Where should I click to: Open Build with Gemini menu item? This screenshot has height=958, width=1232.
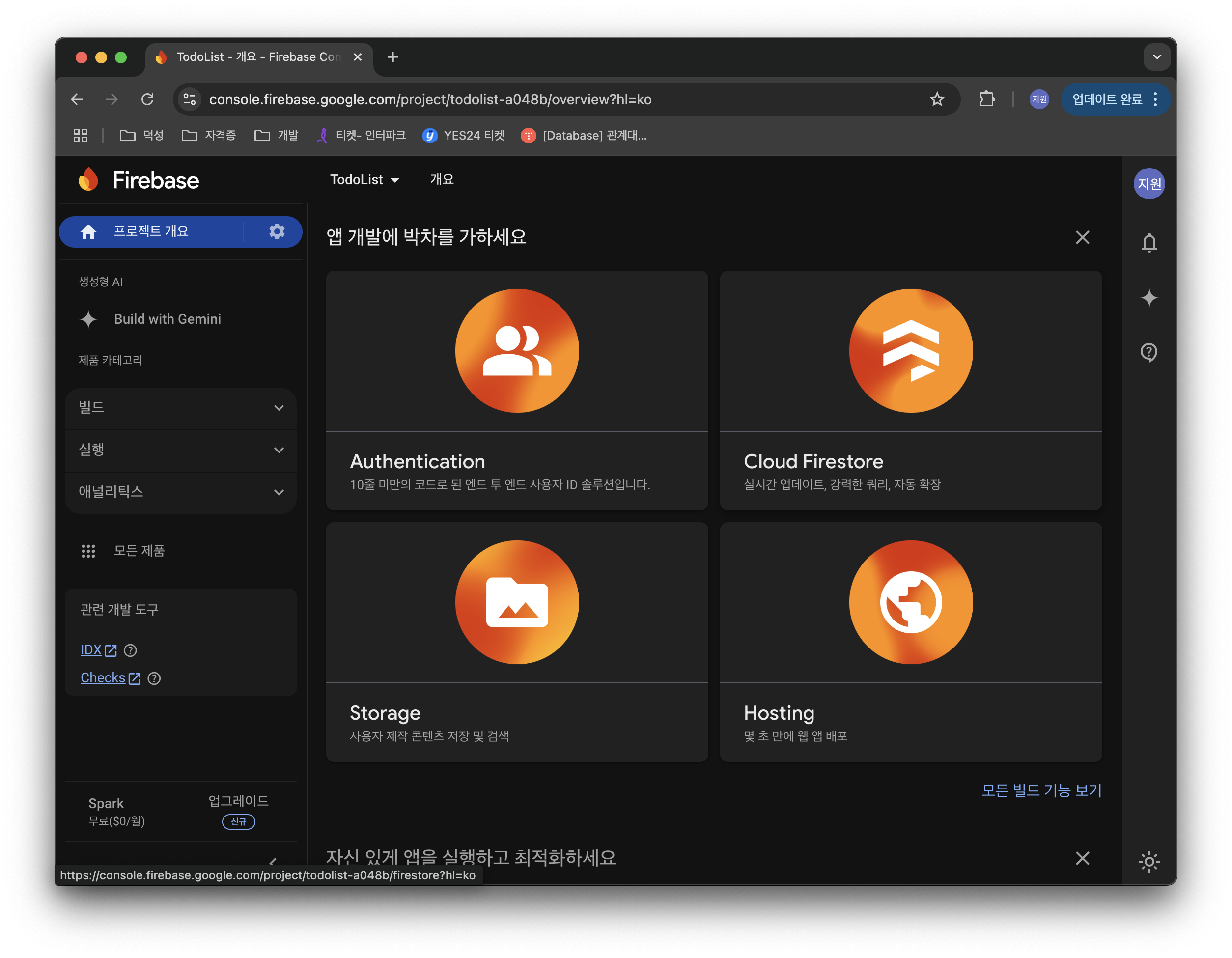tap(167, 319)
